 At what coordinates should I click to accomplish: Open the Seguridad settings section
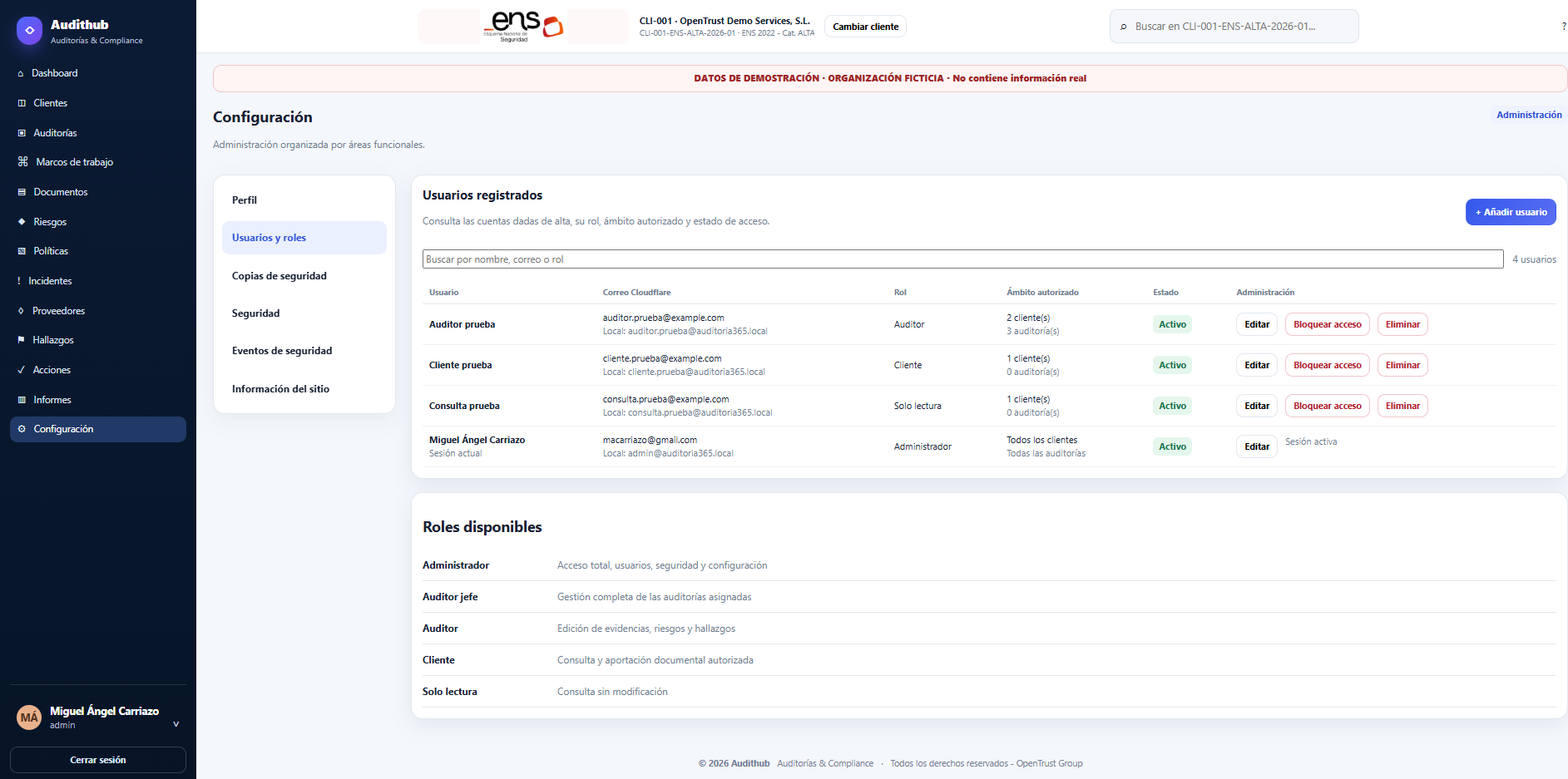304,313
